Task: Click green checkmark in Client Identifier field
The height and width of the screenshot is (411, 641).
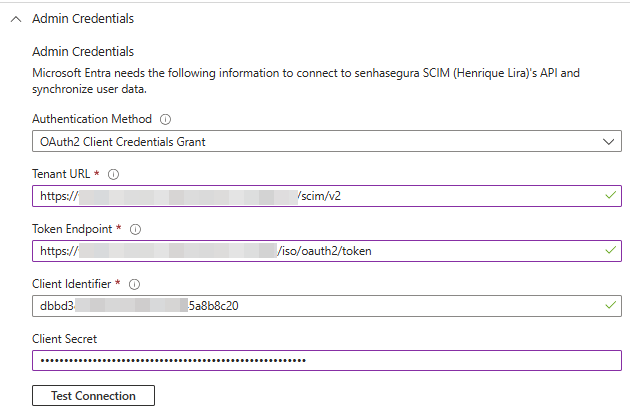Action: [610, 306]
